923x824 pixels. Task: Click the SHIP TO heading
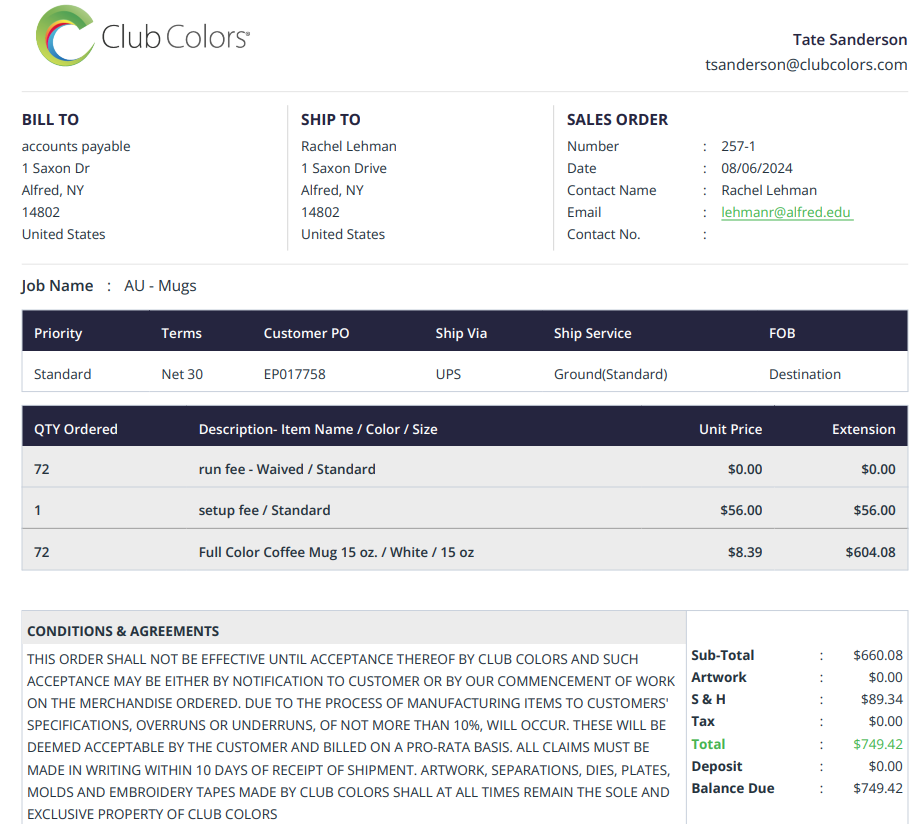[330, 119]
